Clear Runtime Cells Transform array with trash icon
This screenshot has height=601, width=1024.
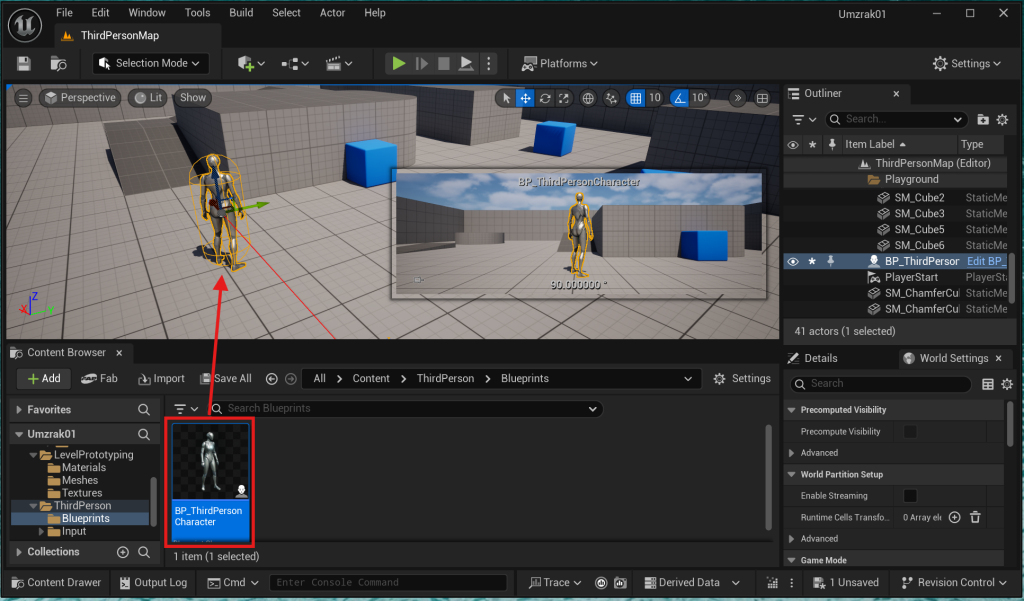click(x=975, y=517)
